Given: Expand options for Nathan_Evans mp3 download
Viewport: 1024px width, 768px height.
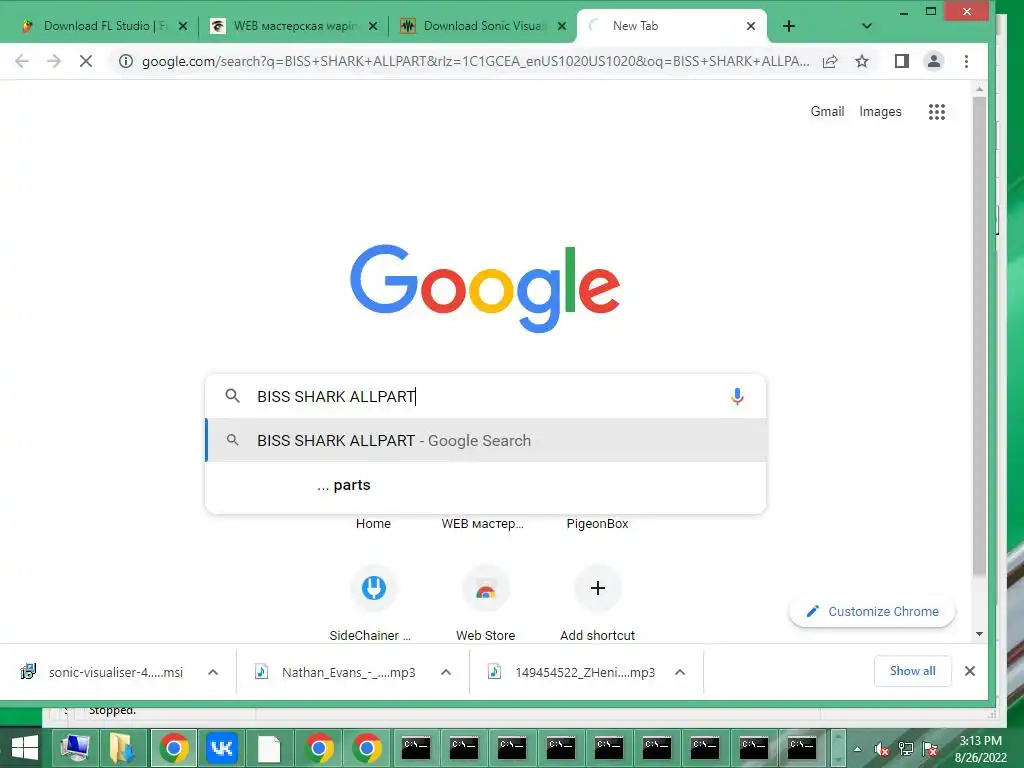Looking at the screenshot, I should pyautogui.click(x=446, y=672).
